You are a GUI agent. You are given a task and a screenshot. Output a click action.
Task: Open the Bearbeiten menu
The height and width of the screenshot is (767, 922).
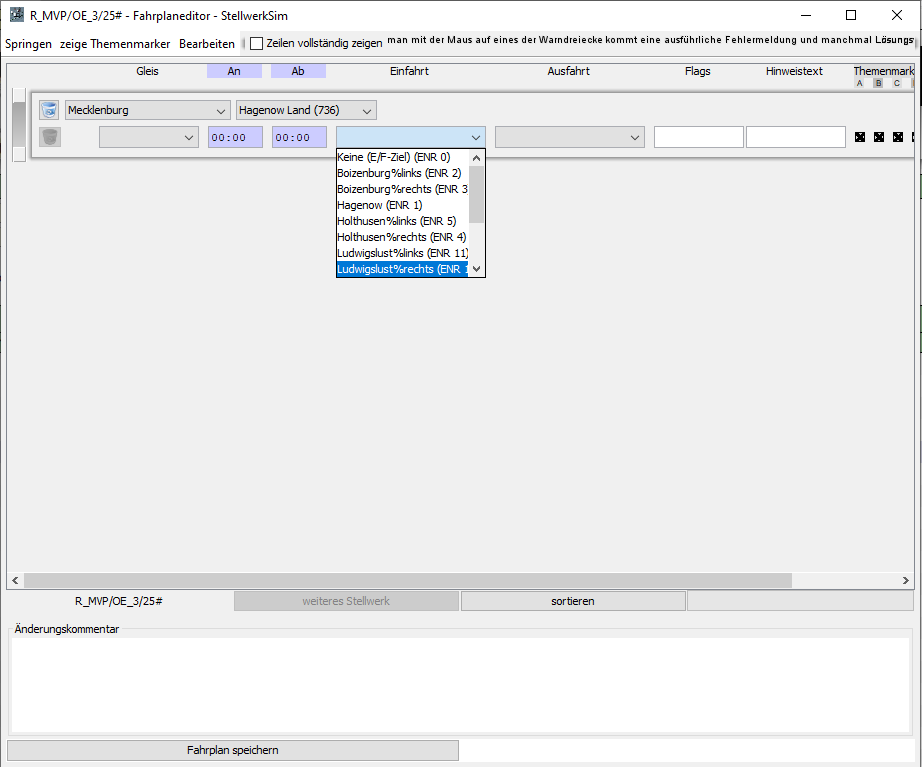click(x=207, y=43)
